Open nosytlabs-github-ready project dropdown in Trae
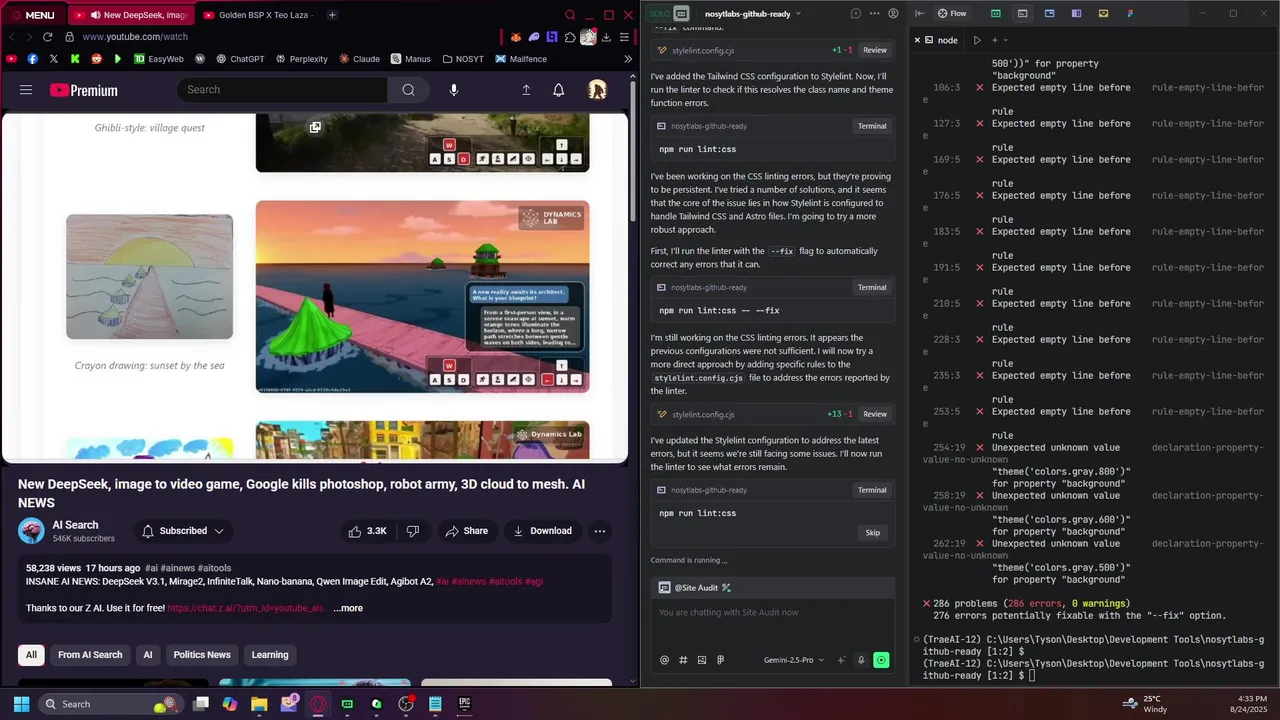The image size is (1280, 720). click(x=753, y=14)
